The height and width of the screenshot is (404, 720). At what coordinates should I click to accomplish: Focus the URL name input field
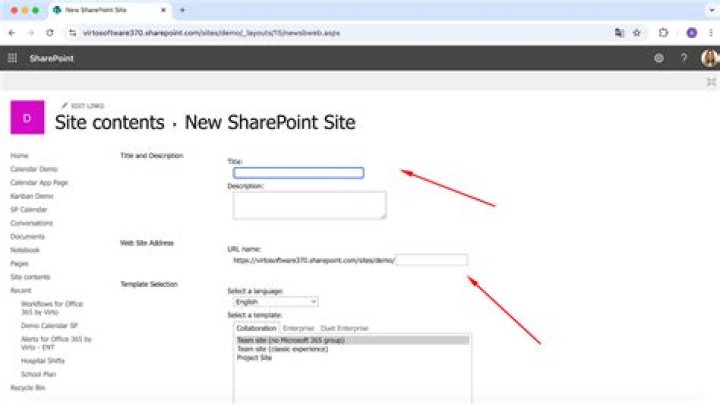(x=431, y=260)
